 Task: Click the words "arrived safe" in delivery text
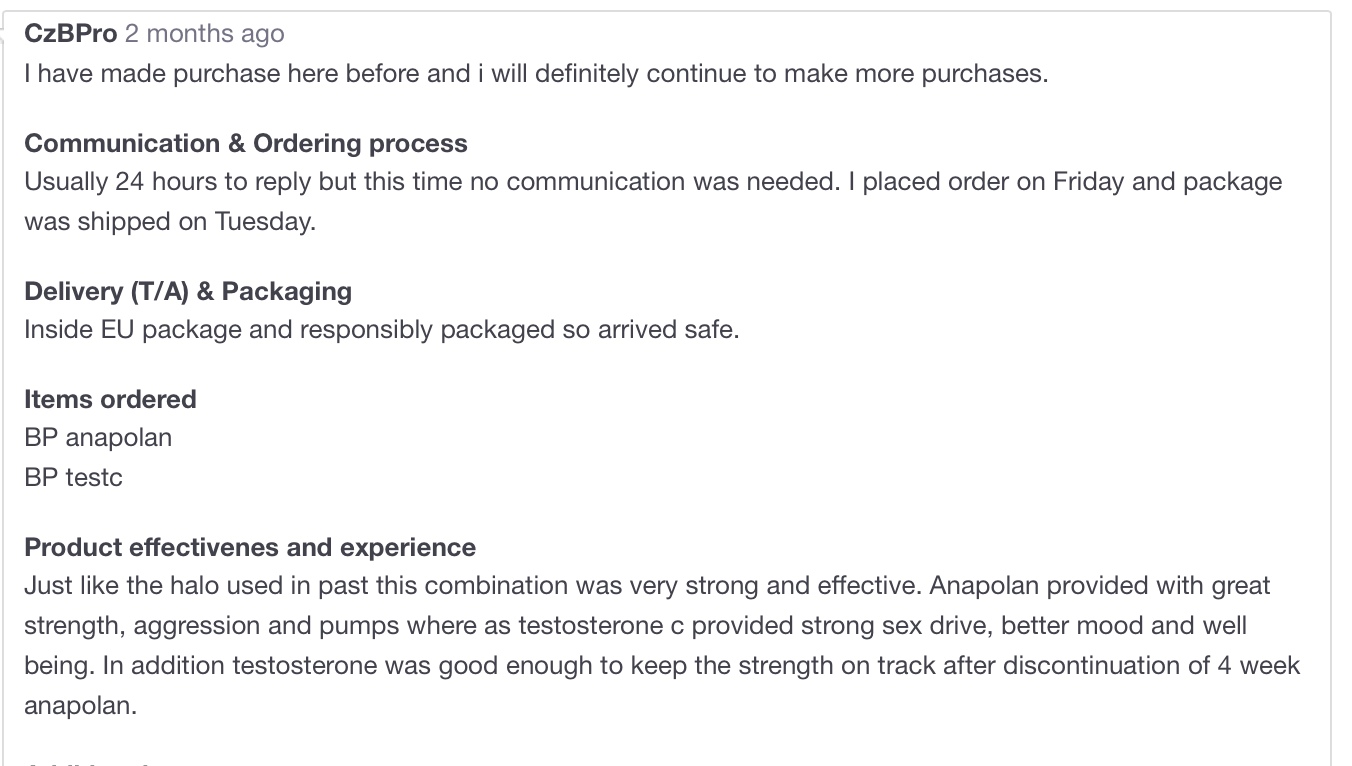(666, 330)
